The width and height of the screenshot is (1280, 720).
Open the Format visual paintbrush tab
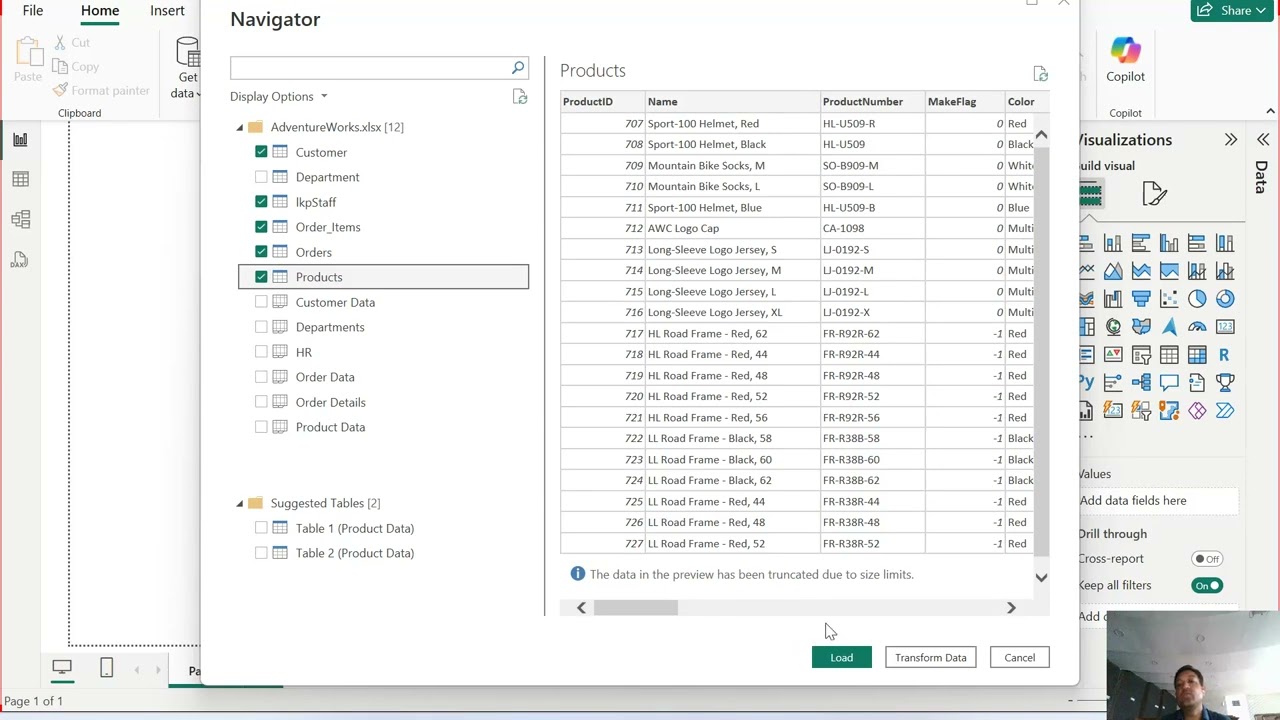1154,194
